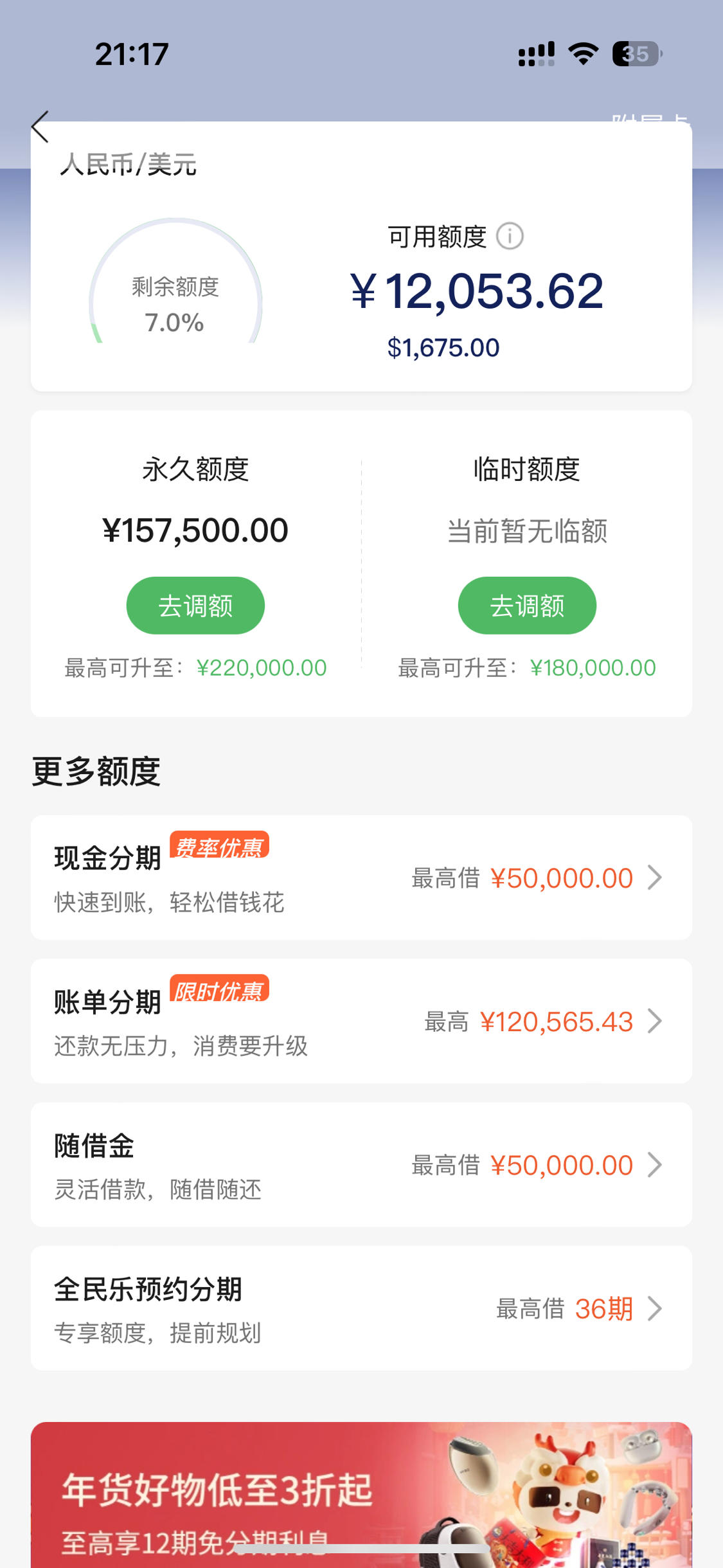Tap 去调额 under 永久额度
The image size is (723, 1568).
pyautogui.click(x=195, y=606)
